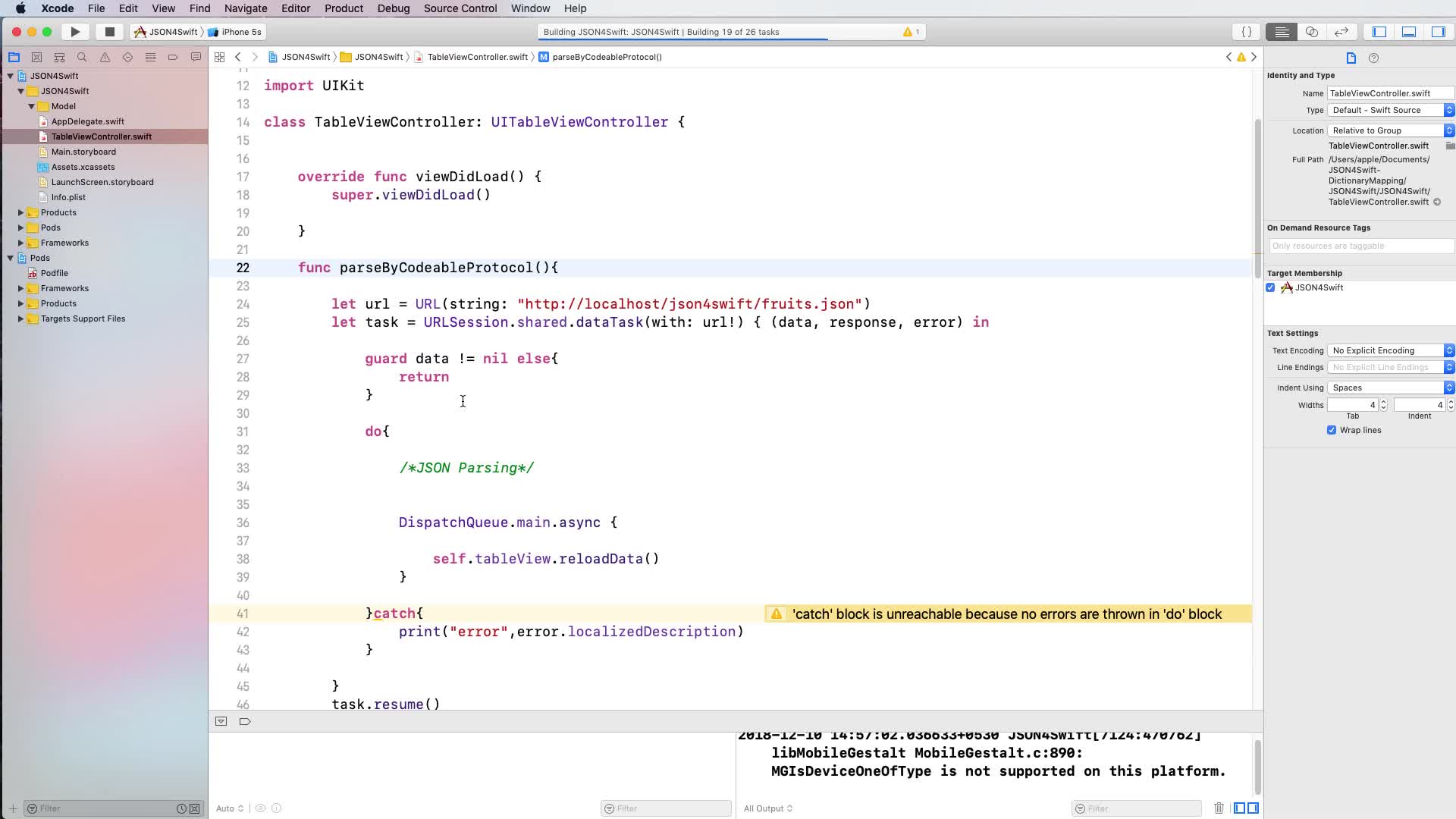The width and height of the screenshot is (1456, 819).
Task: Show the File inspector tab
Action: (1351, 58)
